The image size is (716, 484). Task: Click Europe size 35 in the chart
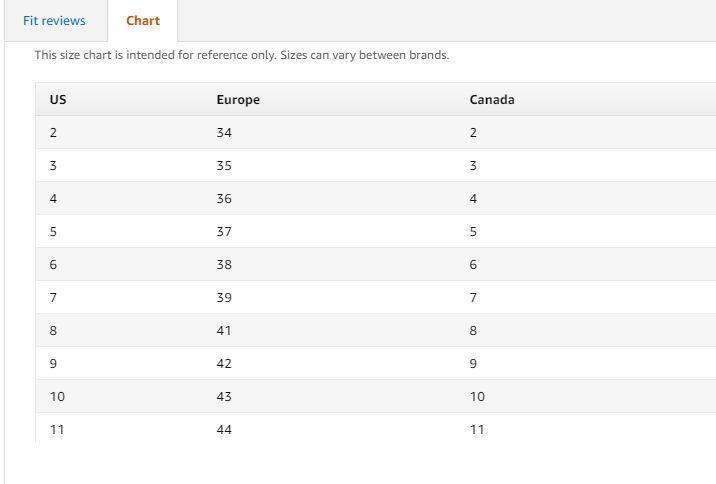pyautogui.click(x=224, y=166)
